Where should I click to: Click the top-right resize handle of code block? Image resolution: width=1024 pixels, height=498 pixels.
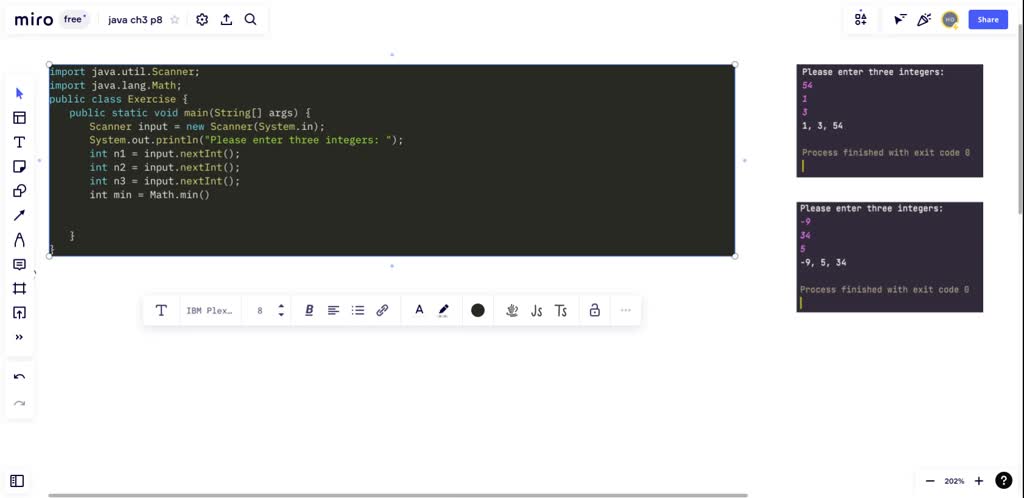coord(735,64)
